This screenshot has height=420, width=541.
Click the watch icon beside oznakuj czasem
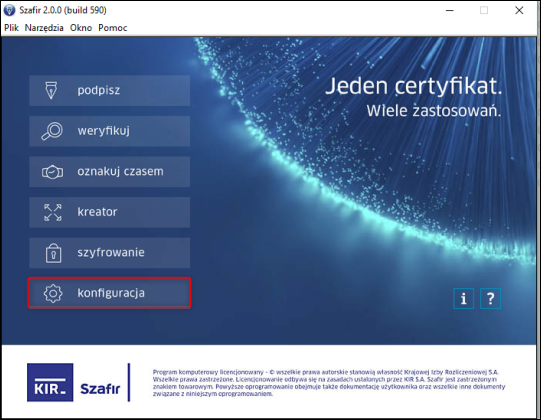coord(52,172)
